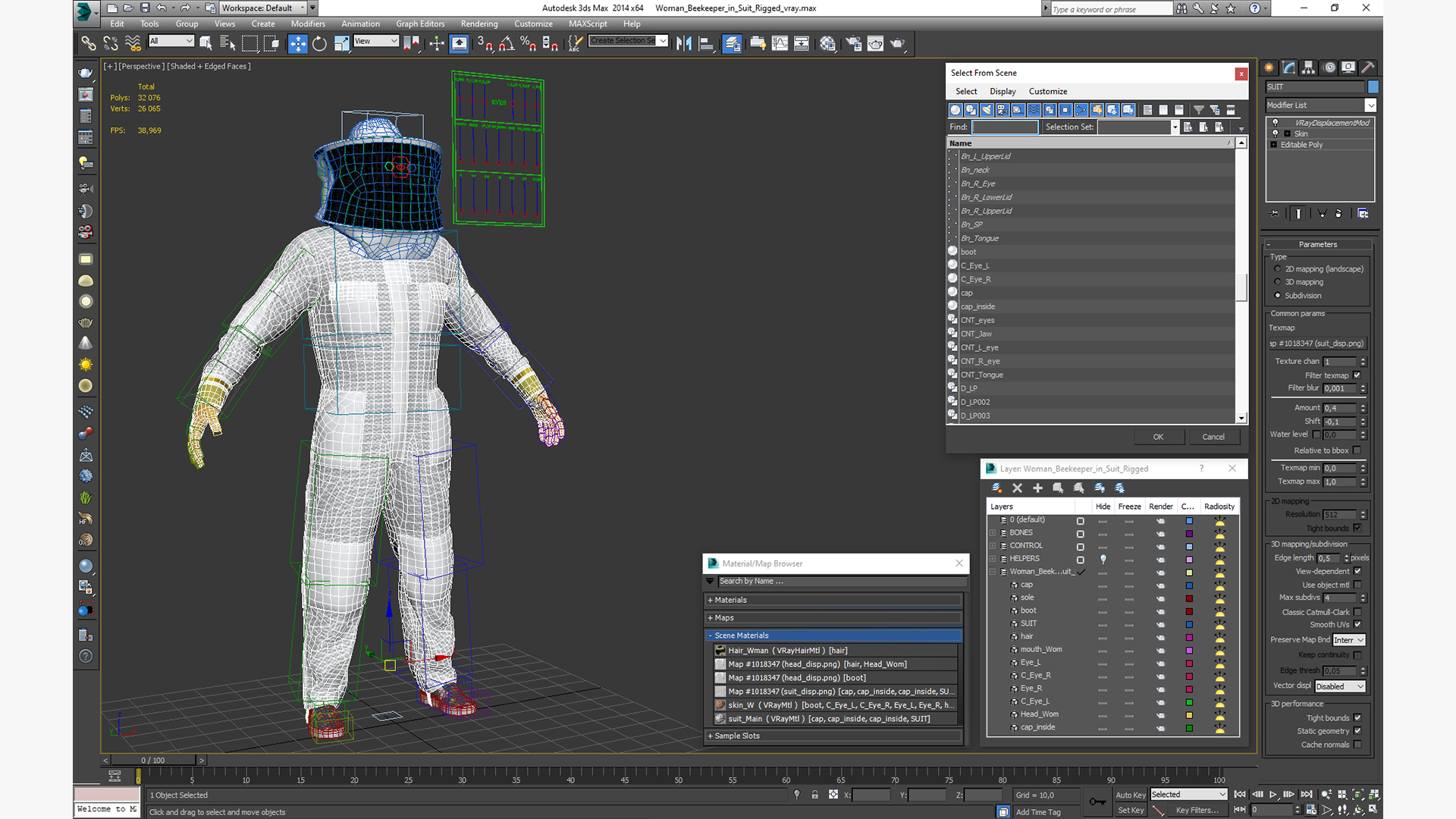This screenshot has width=1456, height=819.
Task: Click OK button in Select From Scene
Action: click(1157, 436)
